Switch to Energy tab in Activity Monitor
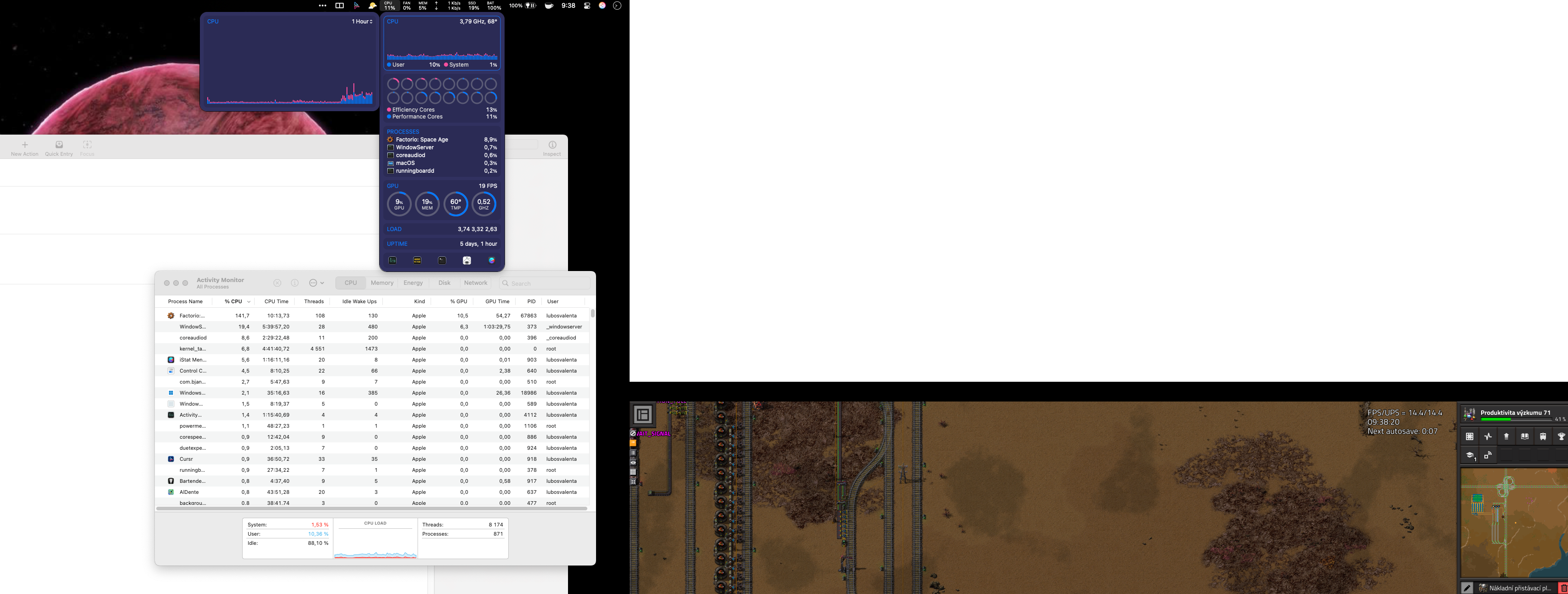 point(413,283)
